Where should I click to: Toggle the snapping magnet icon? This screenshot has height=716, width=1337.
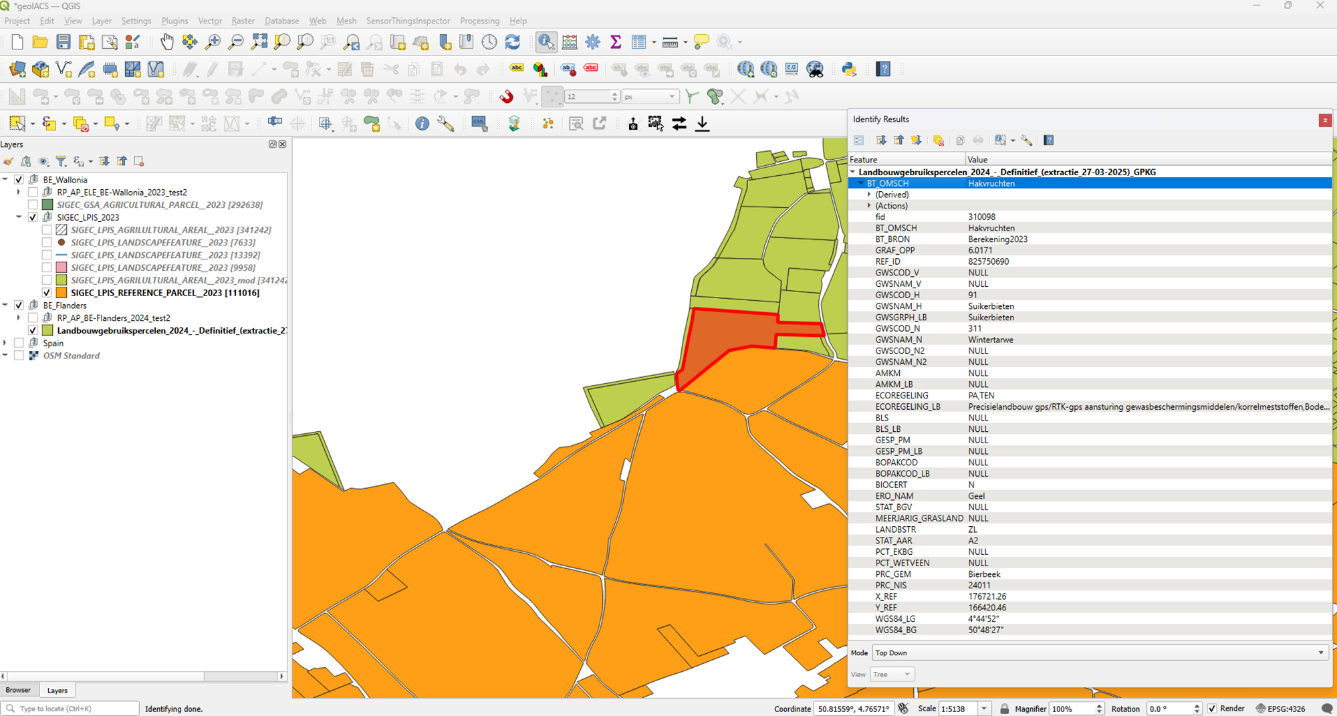(506, 96)
